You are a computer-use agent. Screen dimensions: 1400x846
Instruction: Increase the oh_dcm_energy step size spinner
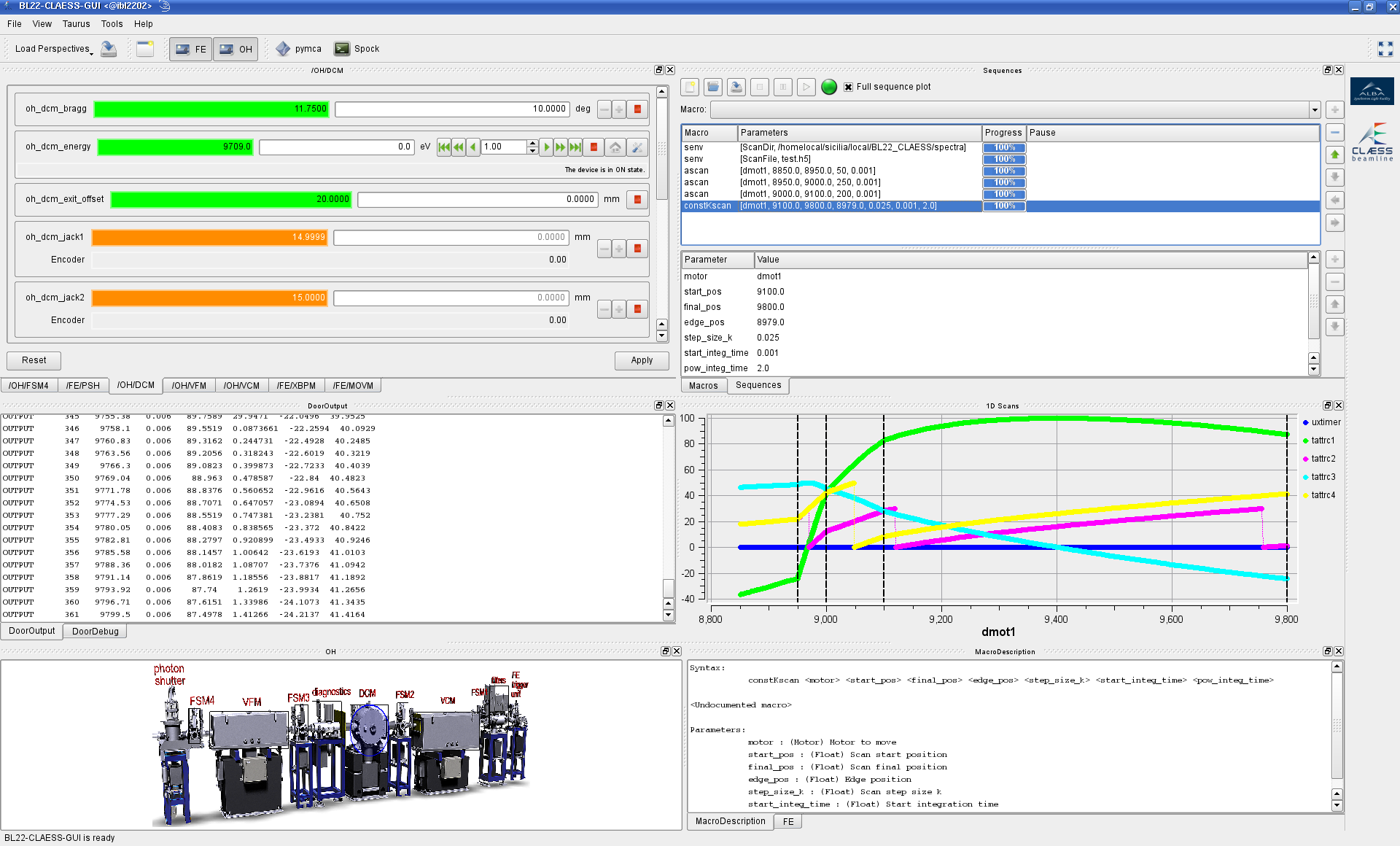click(x=532, y=144)
